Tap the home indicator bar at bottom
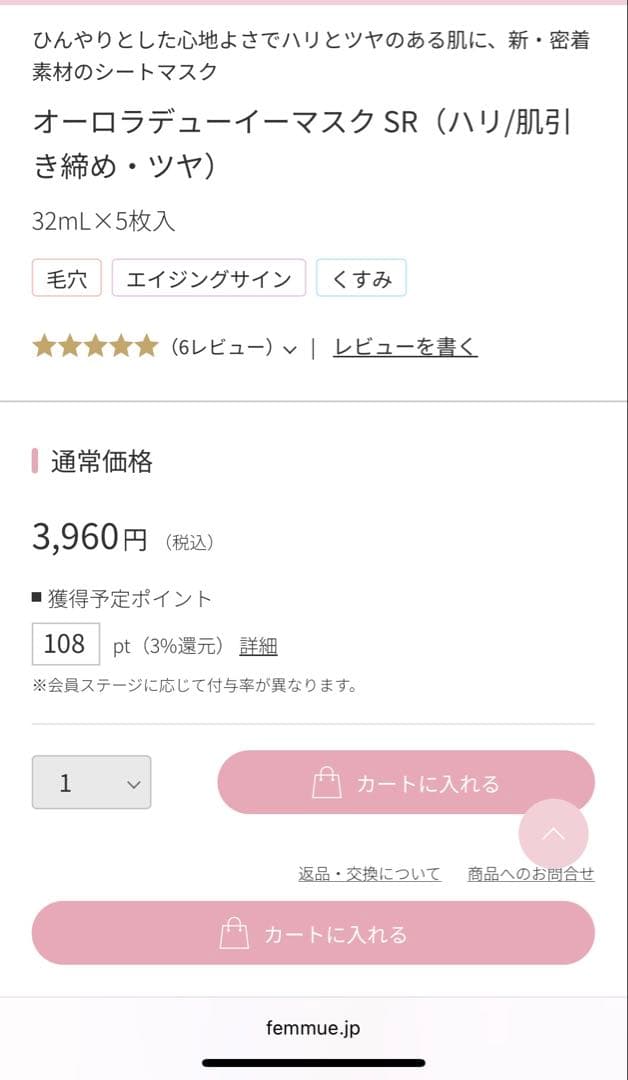The image size is (628, 1080). pyautogui.click(x=314, y=1062)
